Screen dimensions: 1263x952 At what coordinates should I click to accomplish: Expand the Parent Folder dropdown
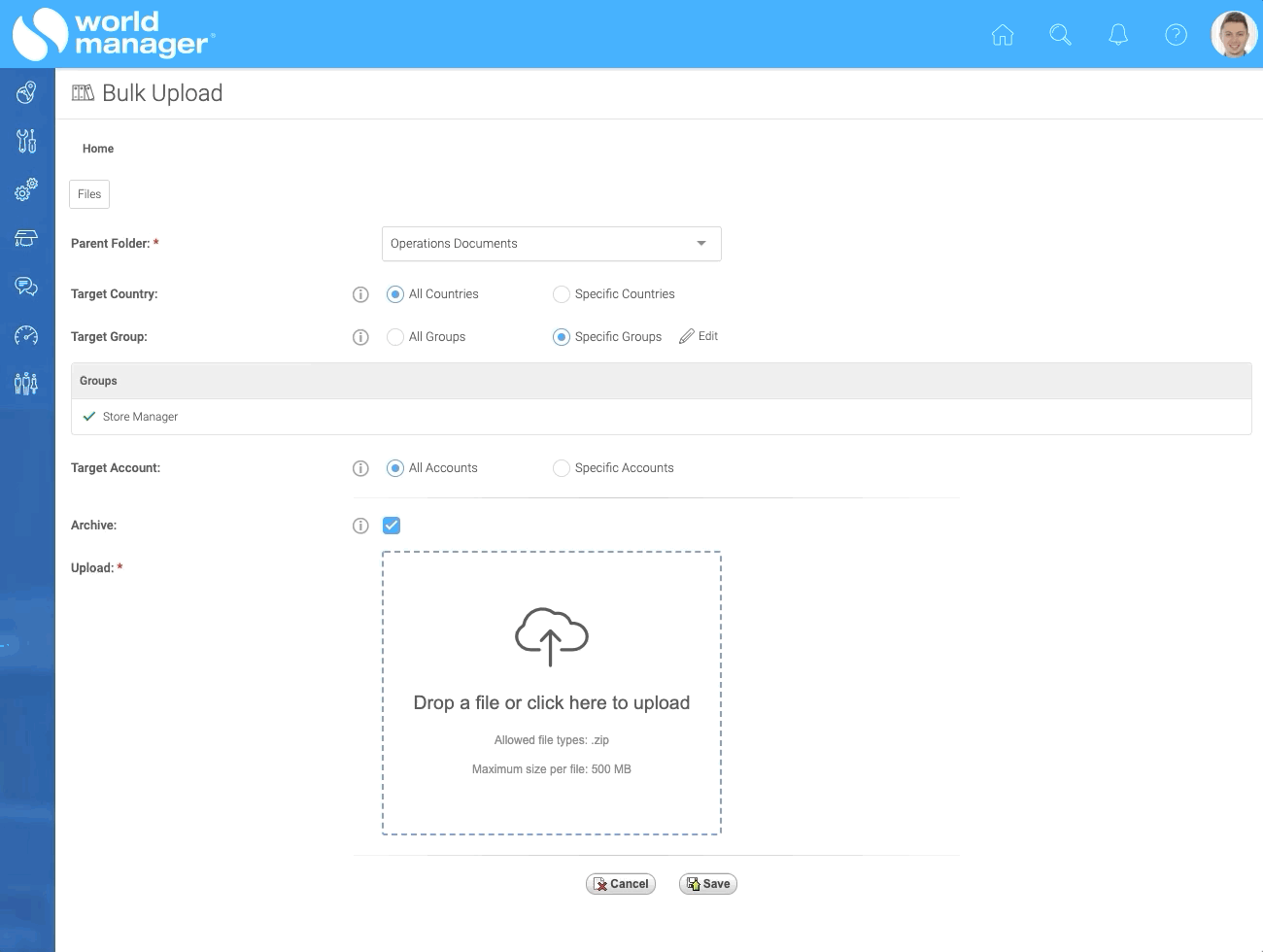(x=551, y=244)
